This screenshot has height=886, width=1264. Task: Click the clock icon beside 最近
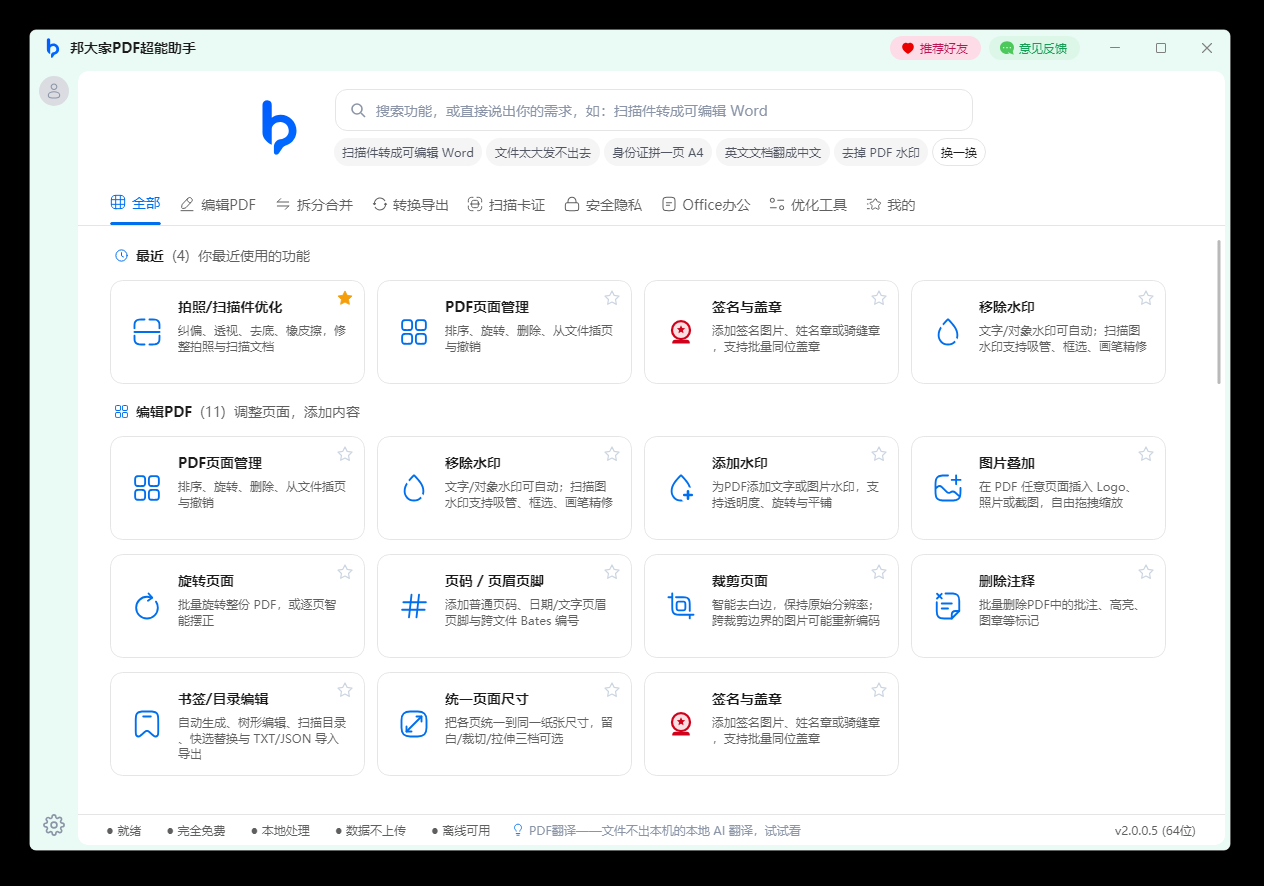(121, 256)
